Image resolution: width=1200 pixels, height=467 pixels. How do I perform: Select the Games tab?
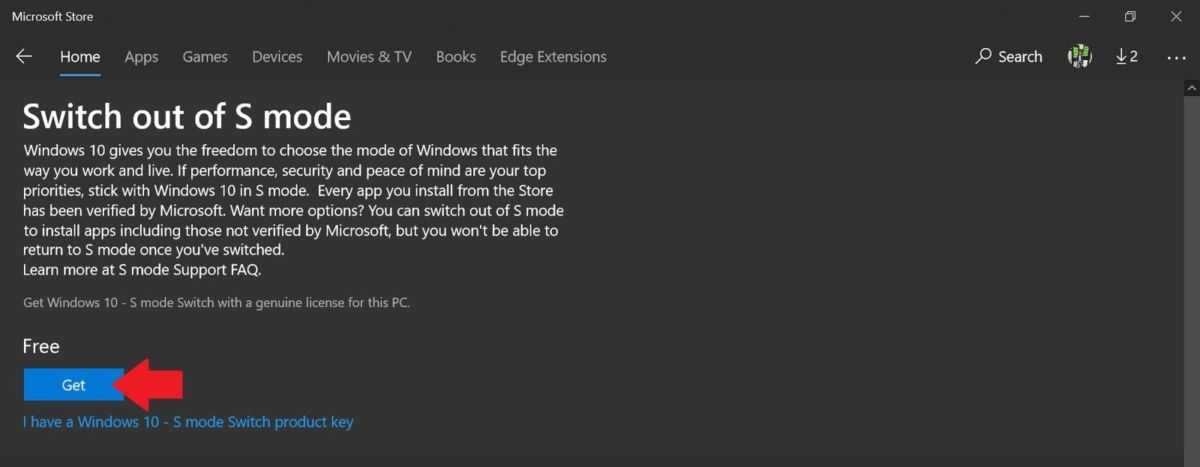[205, 57]
